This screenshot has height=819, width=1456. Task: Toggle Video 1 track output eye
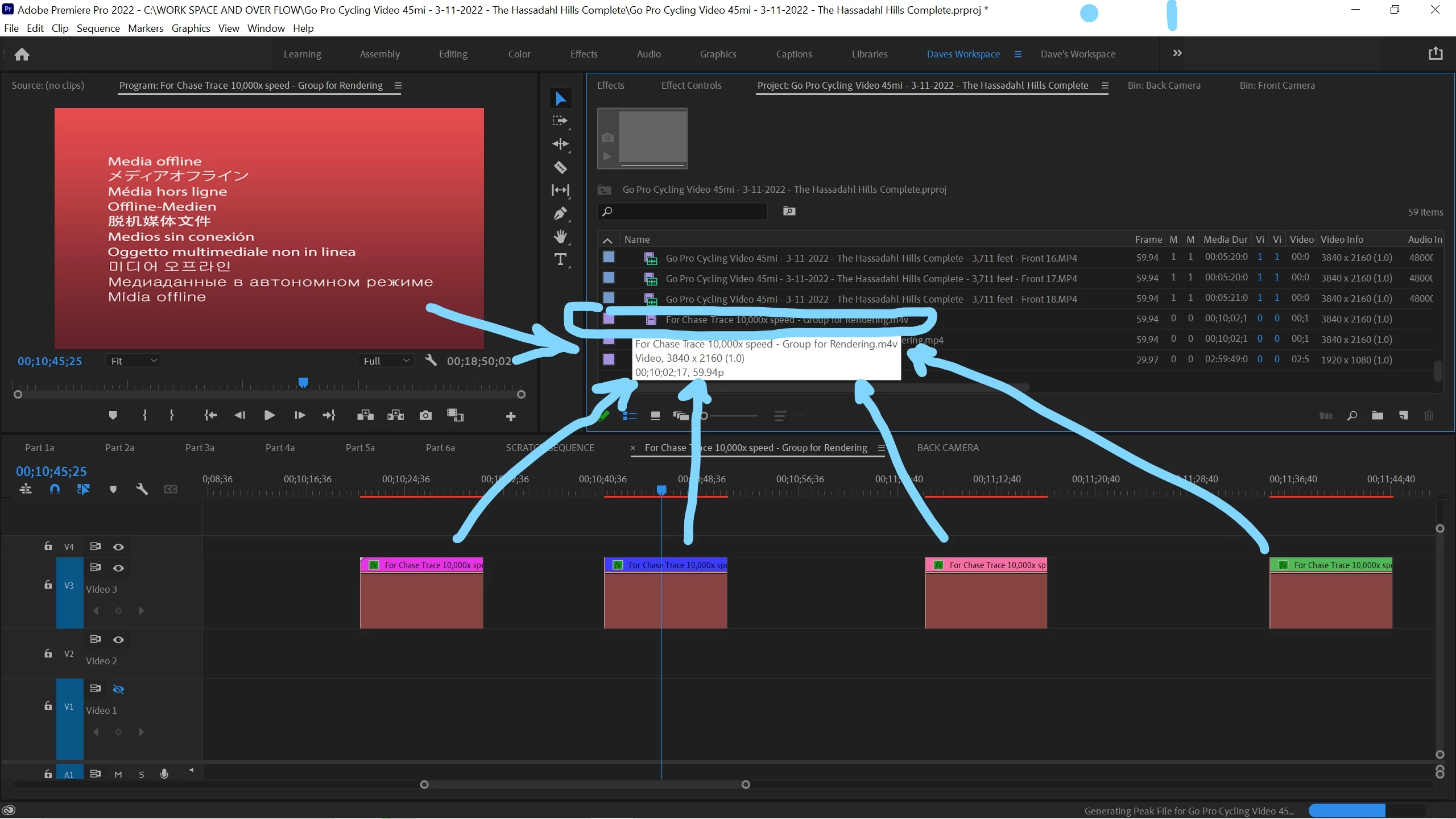pos(118,689)
